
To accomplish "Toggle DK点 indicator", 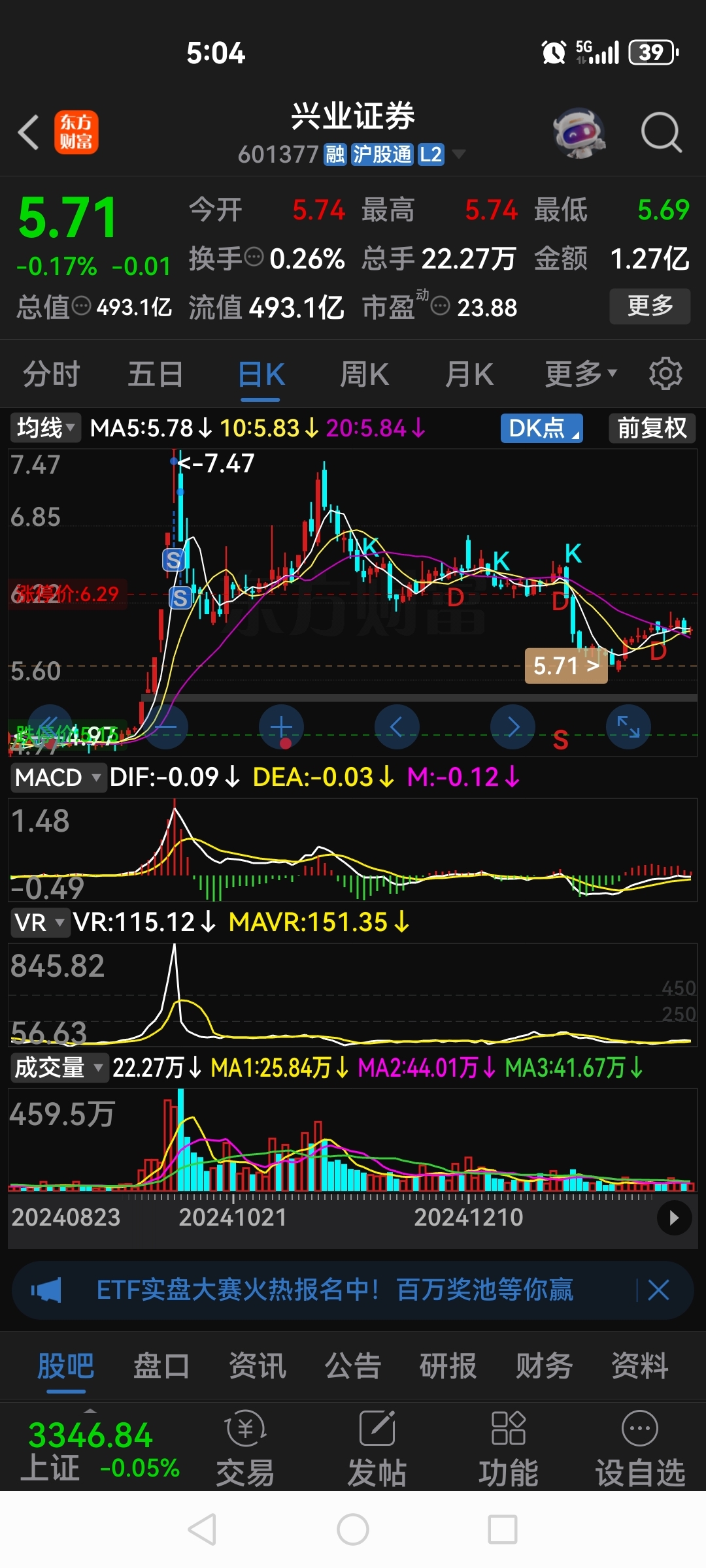I will (x=542, y=429).
